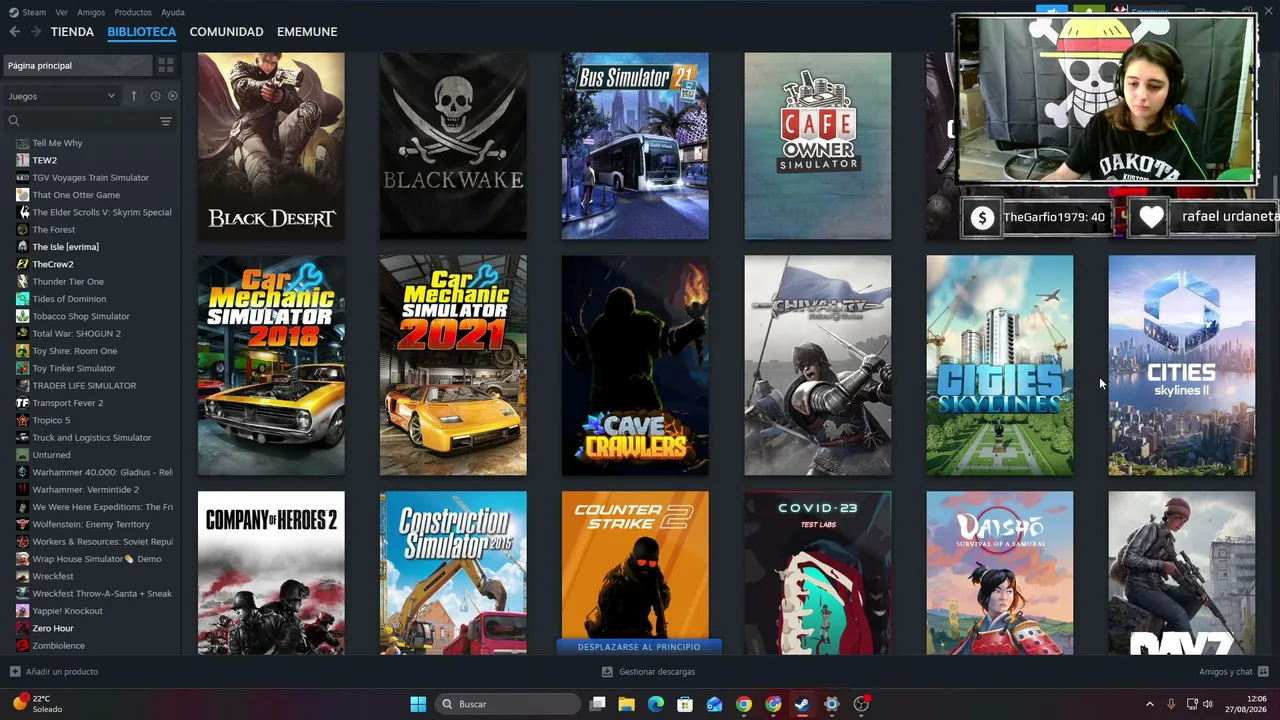Select the Friends and chat icon
The width and height of the screenshot is (1280, 720).
tap(1263, 672)
